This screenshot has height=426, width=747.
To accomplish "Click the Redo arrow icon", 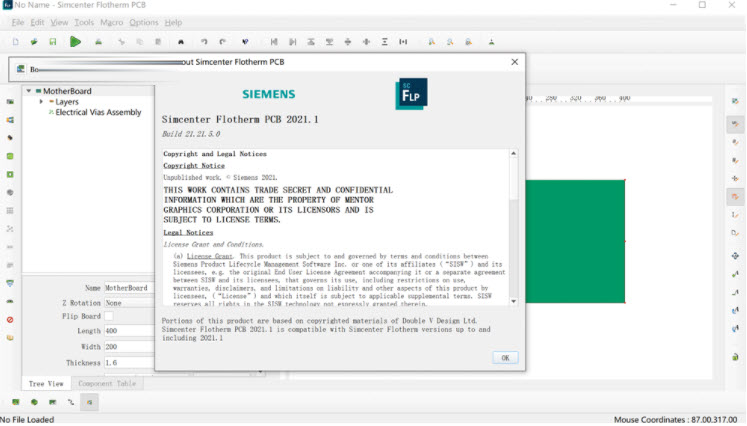I will [x=222, y=42].
